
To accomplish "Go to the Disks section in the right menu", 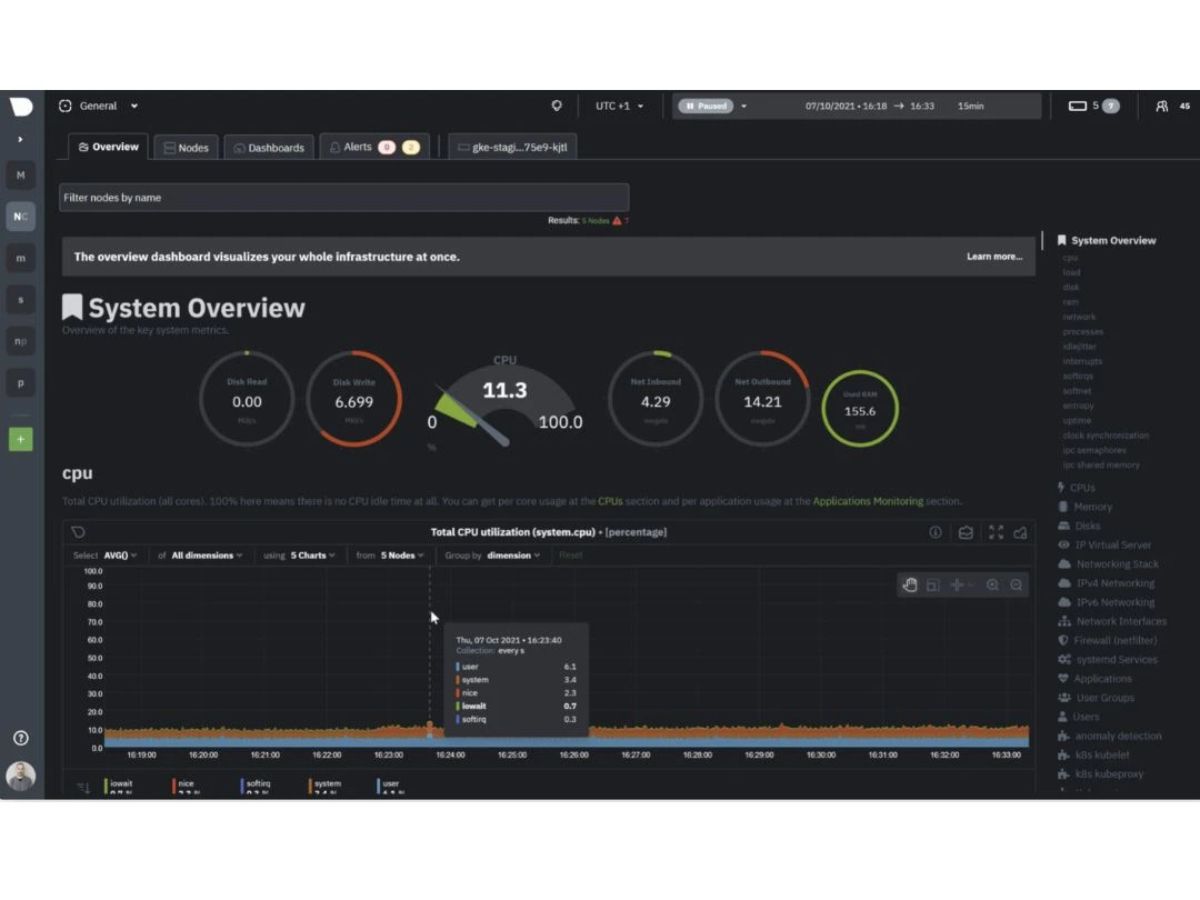I will [x=1079, y=526].
